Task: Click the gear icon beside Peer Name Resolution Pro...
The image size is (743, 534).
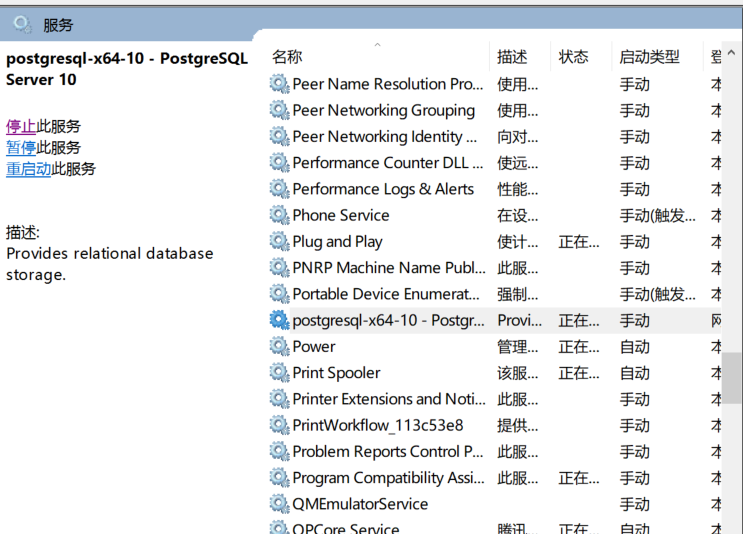Action: click(x=280, y=84)
